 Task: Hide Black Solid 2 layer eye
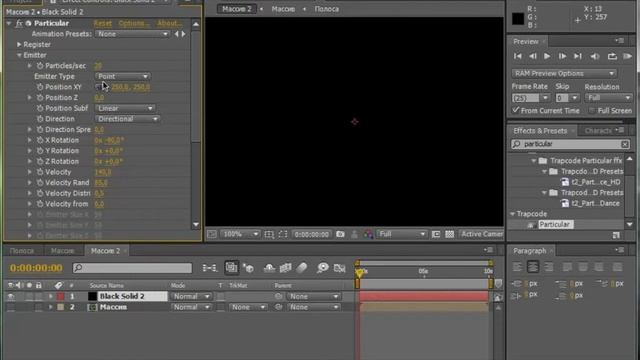click(x=11, y=296)
